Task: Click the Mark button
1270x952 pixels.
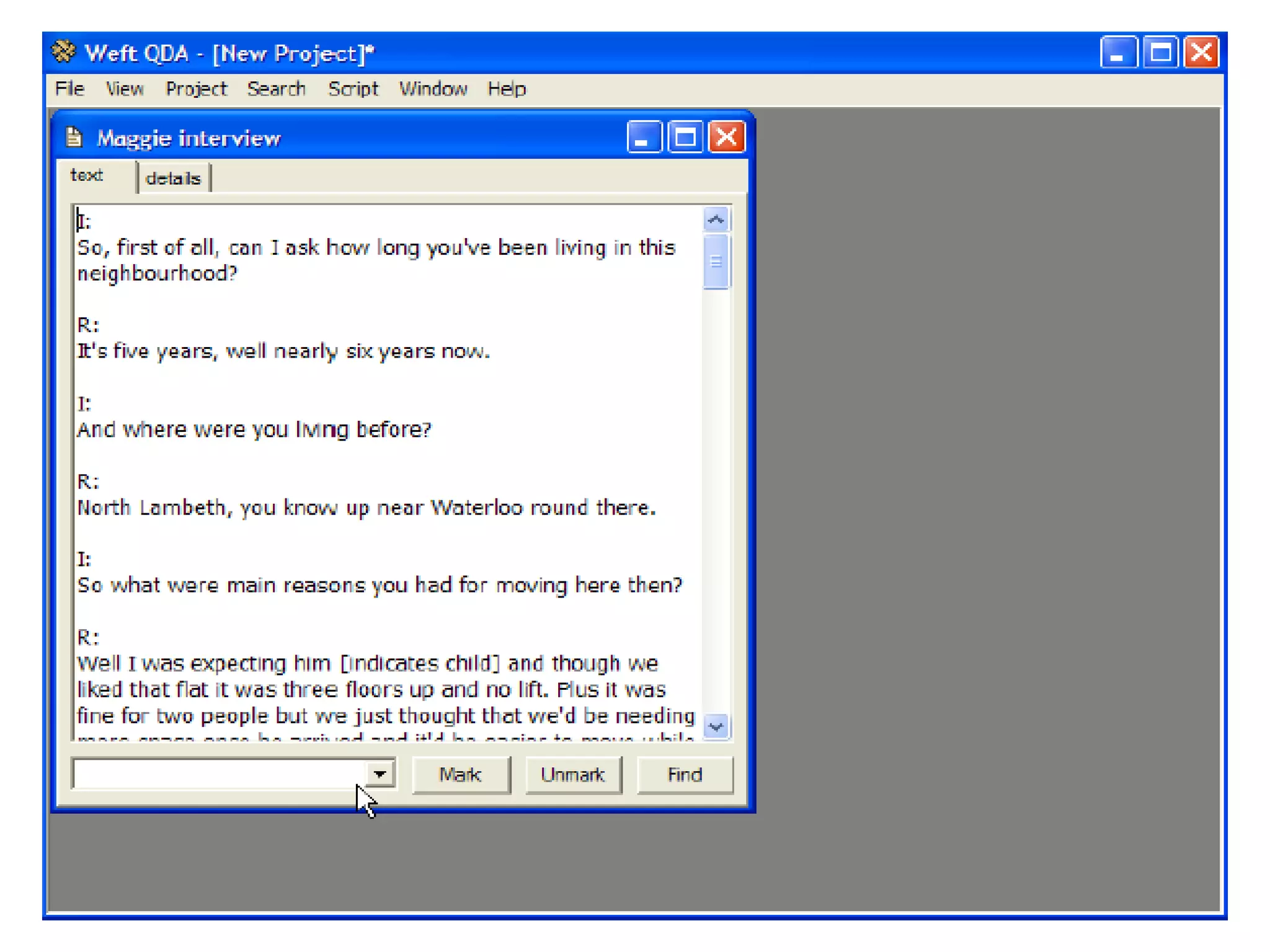Action: point(461,774)
